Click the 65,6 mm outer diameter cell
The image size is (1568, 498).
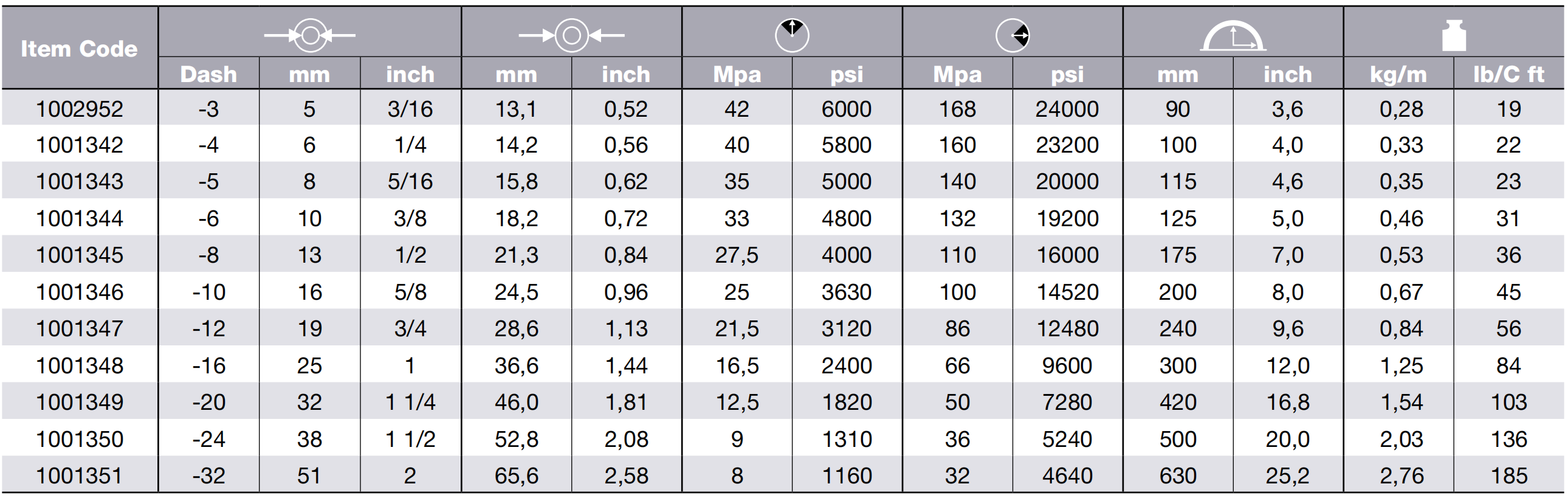(516, 476)
